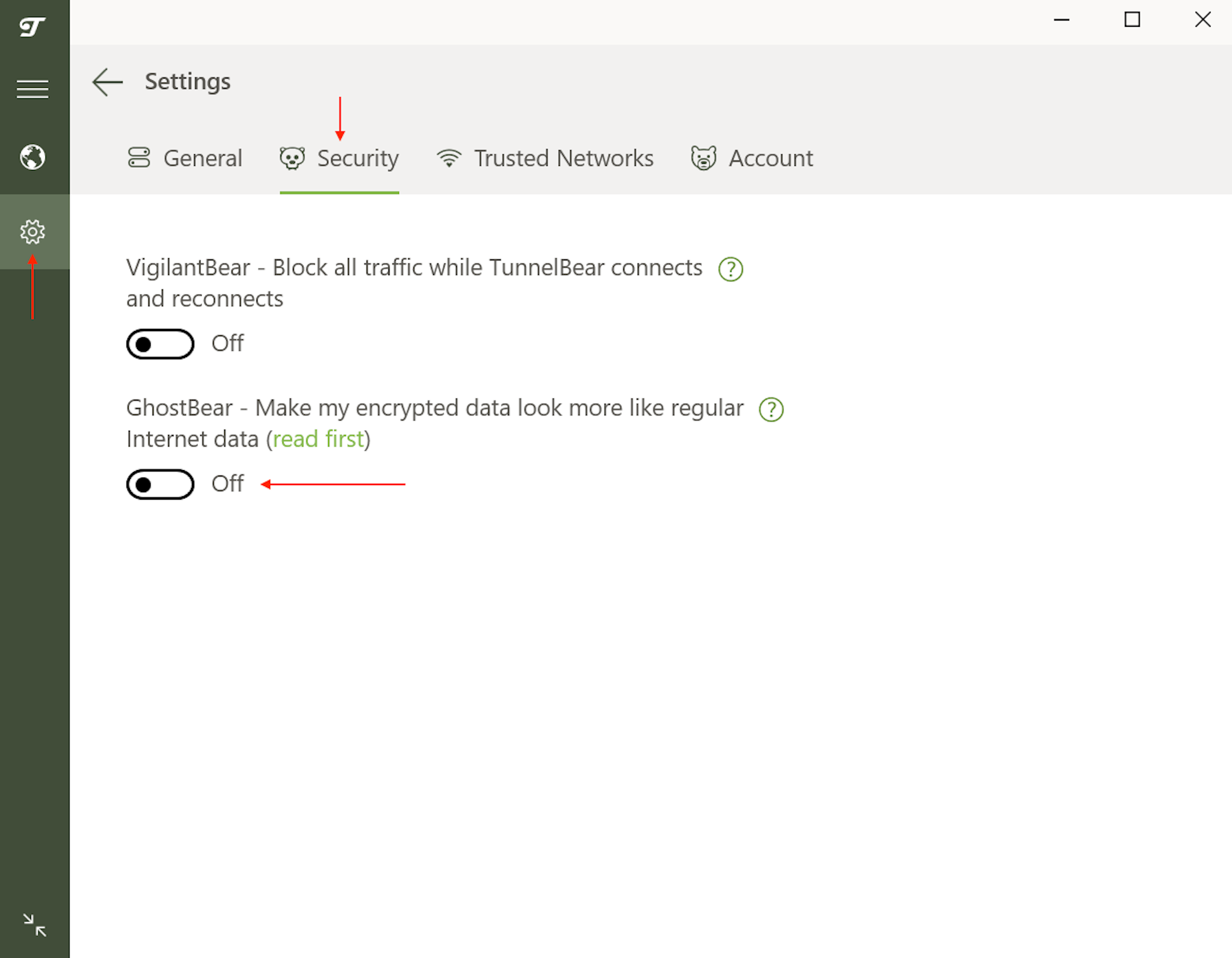Click the compact mode arrows icon

(x=34, y=925)
